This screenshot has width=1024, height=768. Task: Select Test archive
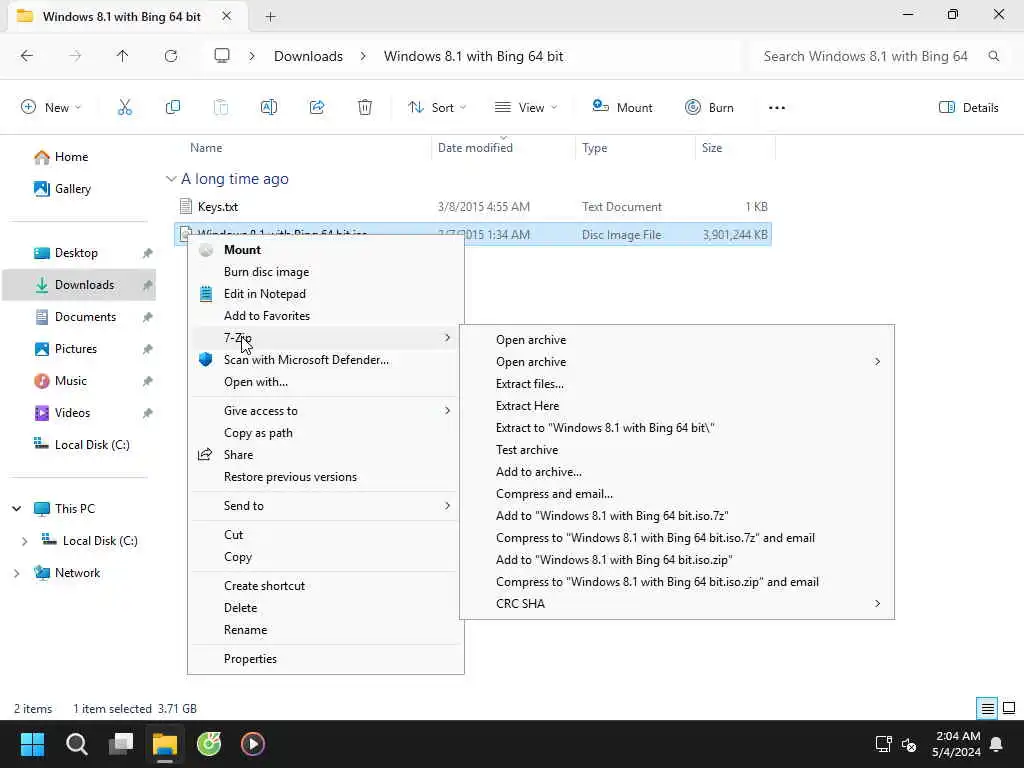pyautogui.click(x=677, y=450)
